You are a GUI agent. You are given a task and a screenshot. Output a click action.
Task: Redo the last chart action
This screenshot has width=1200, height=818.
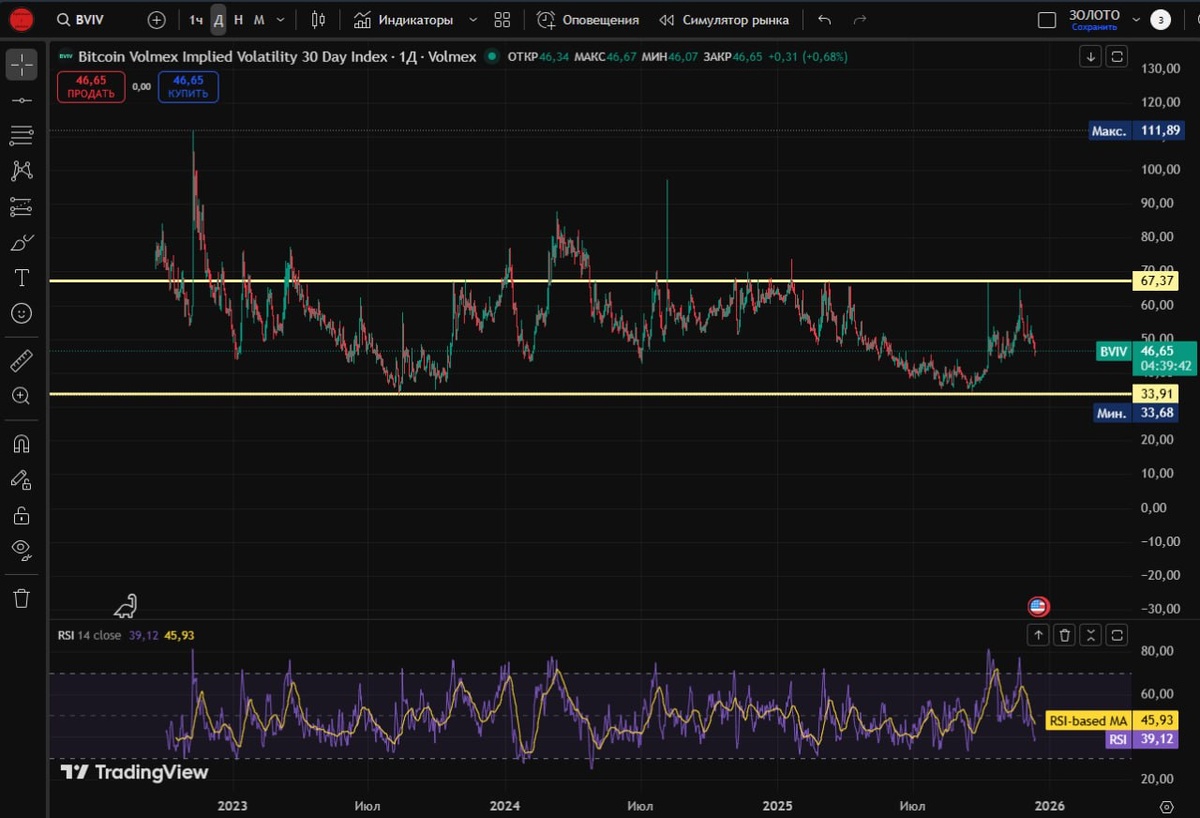860,20
